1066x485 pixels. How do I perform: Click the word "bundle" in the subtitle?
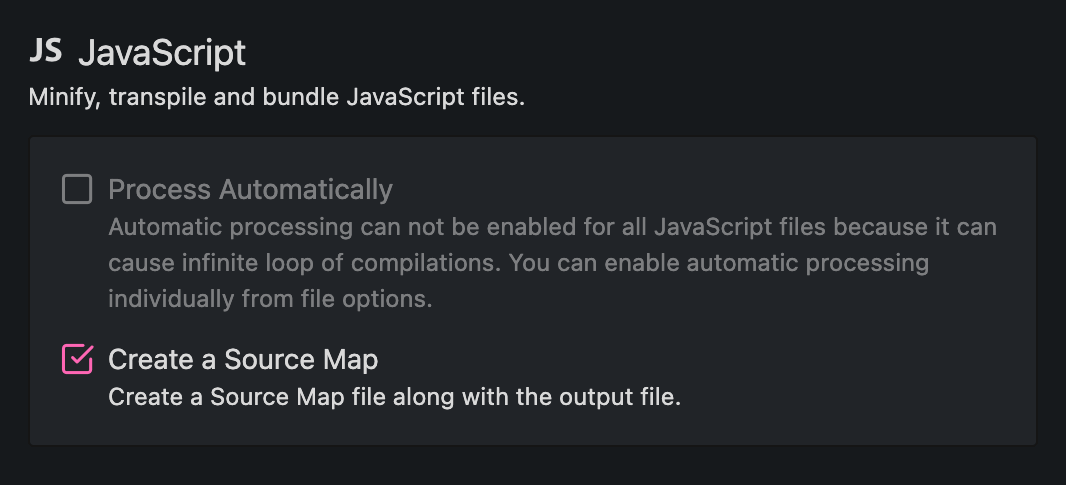[x=302, y=98]
